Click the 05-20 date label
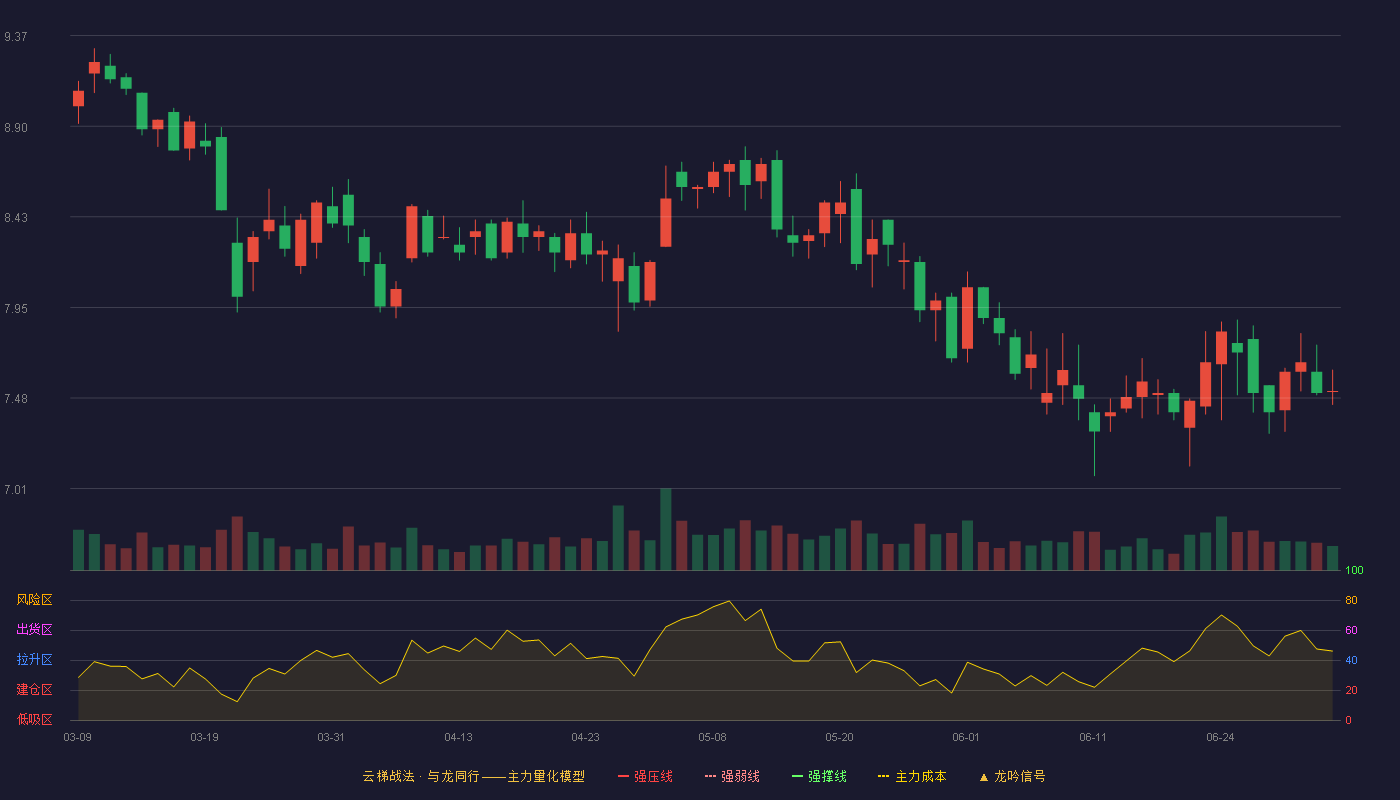 (x=840, y=737)
